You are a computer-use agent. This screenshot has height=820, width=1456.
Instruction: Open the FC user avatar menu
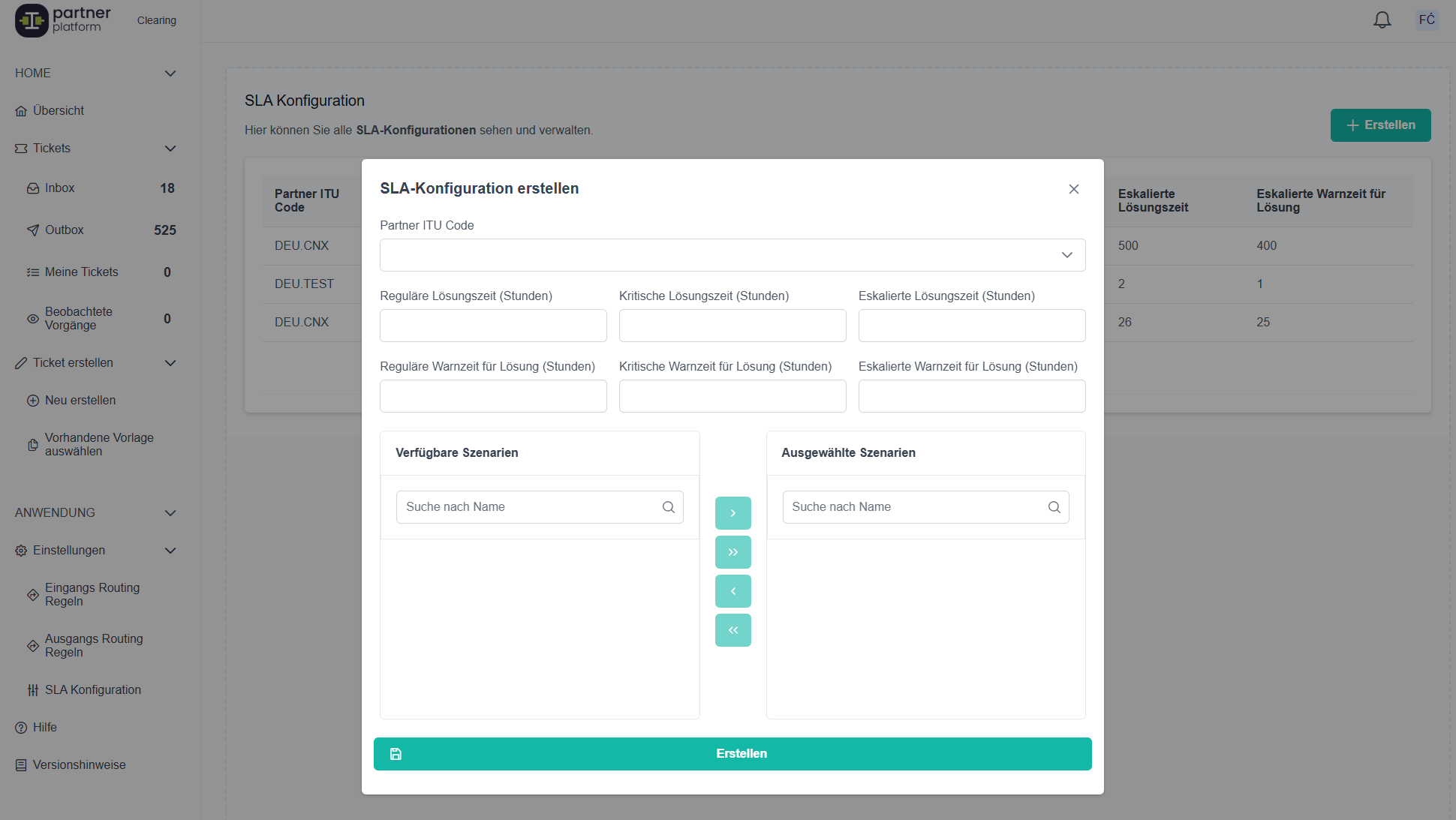coord(1427,20)
